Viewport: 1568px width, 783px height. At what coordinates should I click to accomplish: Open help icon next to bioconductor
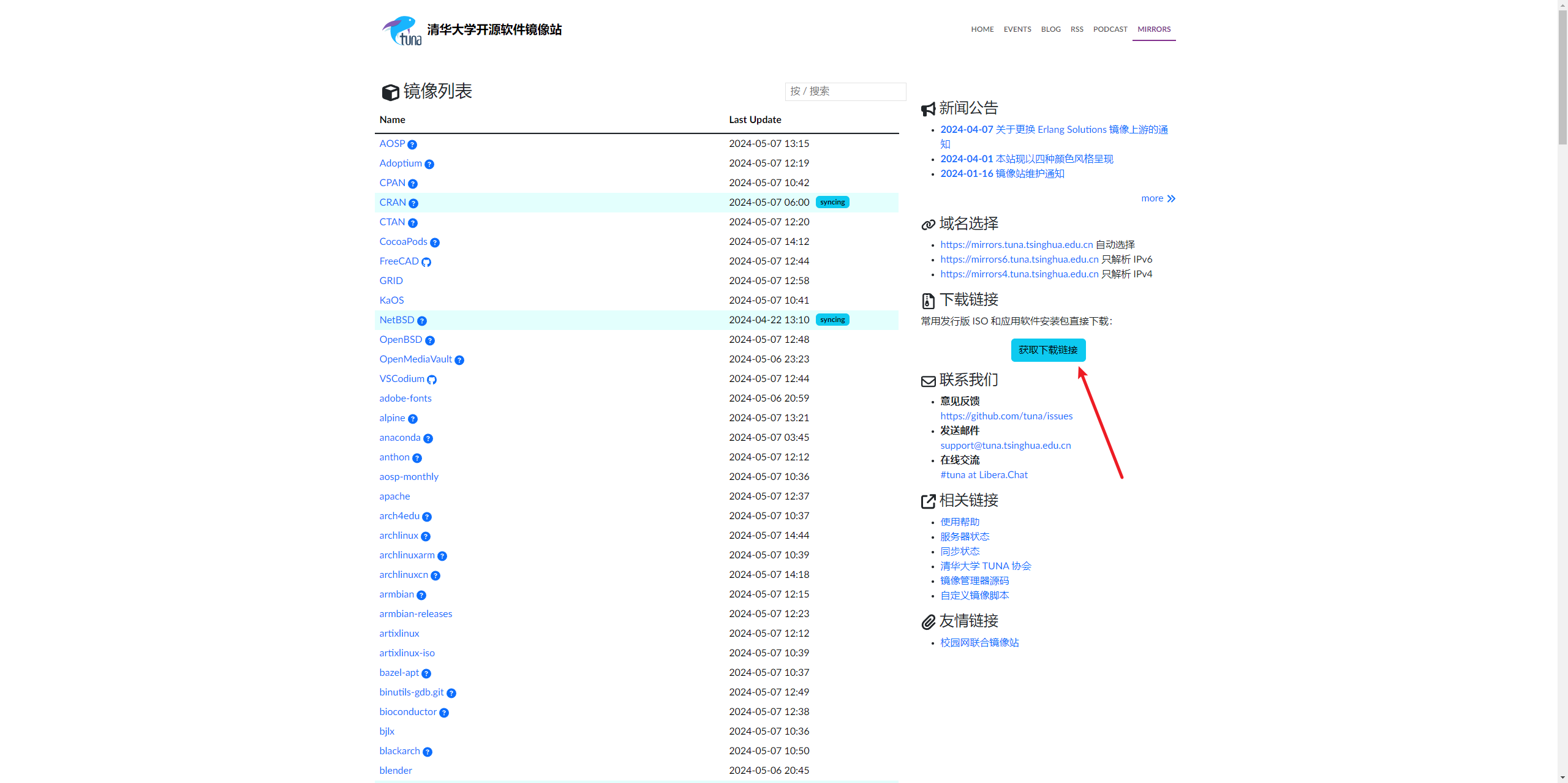[444, 713]
